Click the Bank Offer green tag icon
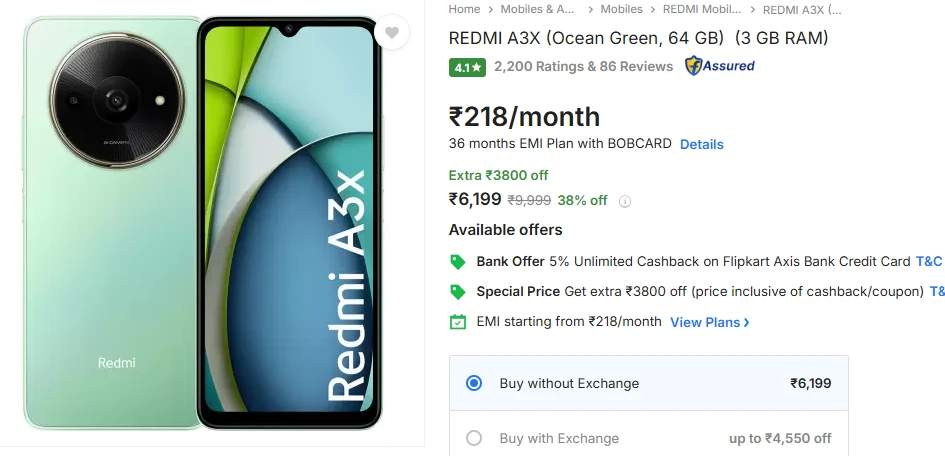This screenshot has width=945, height=456. (458, 262)
